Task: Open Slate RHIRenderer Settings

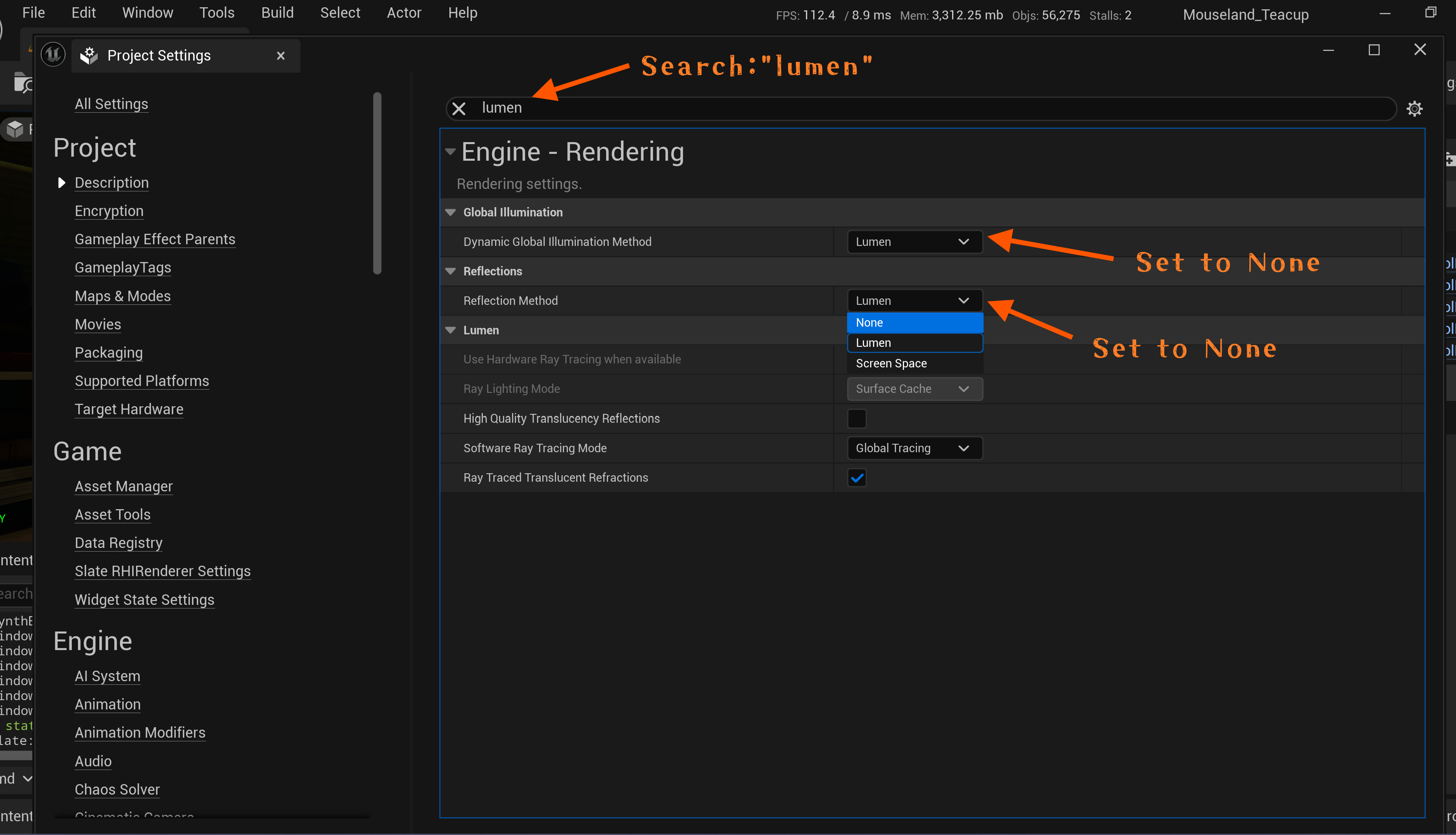Action: (x=163, y=571)
